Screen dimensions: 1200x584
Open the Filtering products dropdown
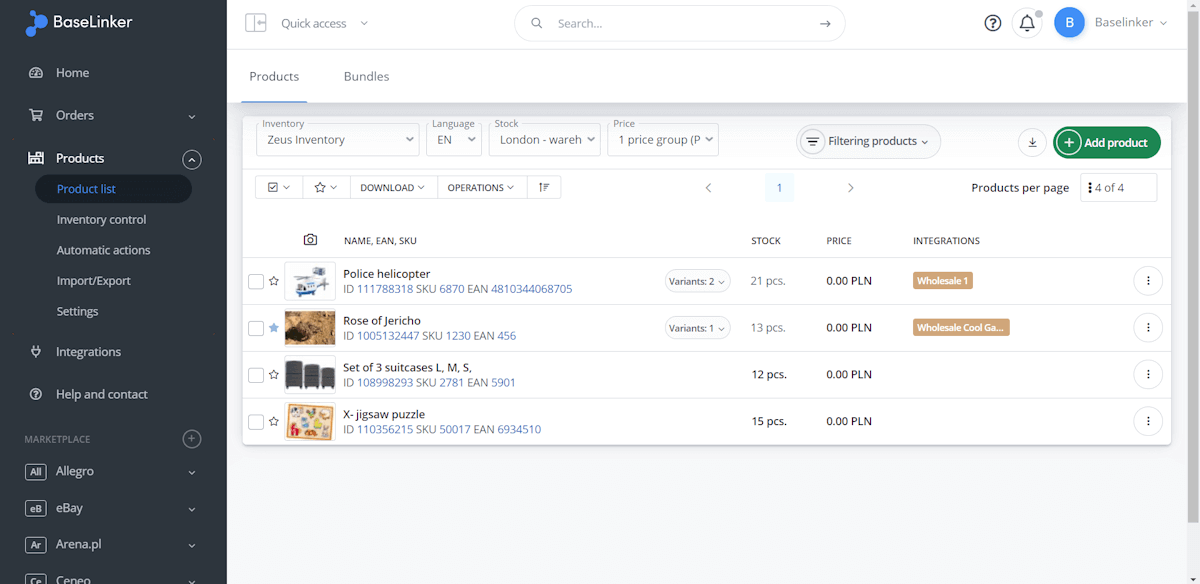(x=868, y=141)
